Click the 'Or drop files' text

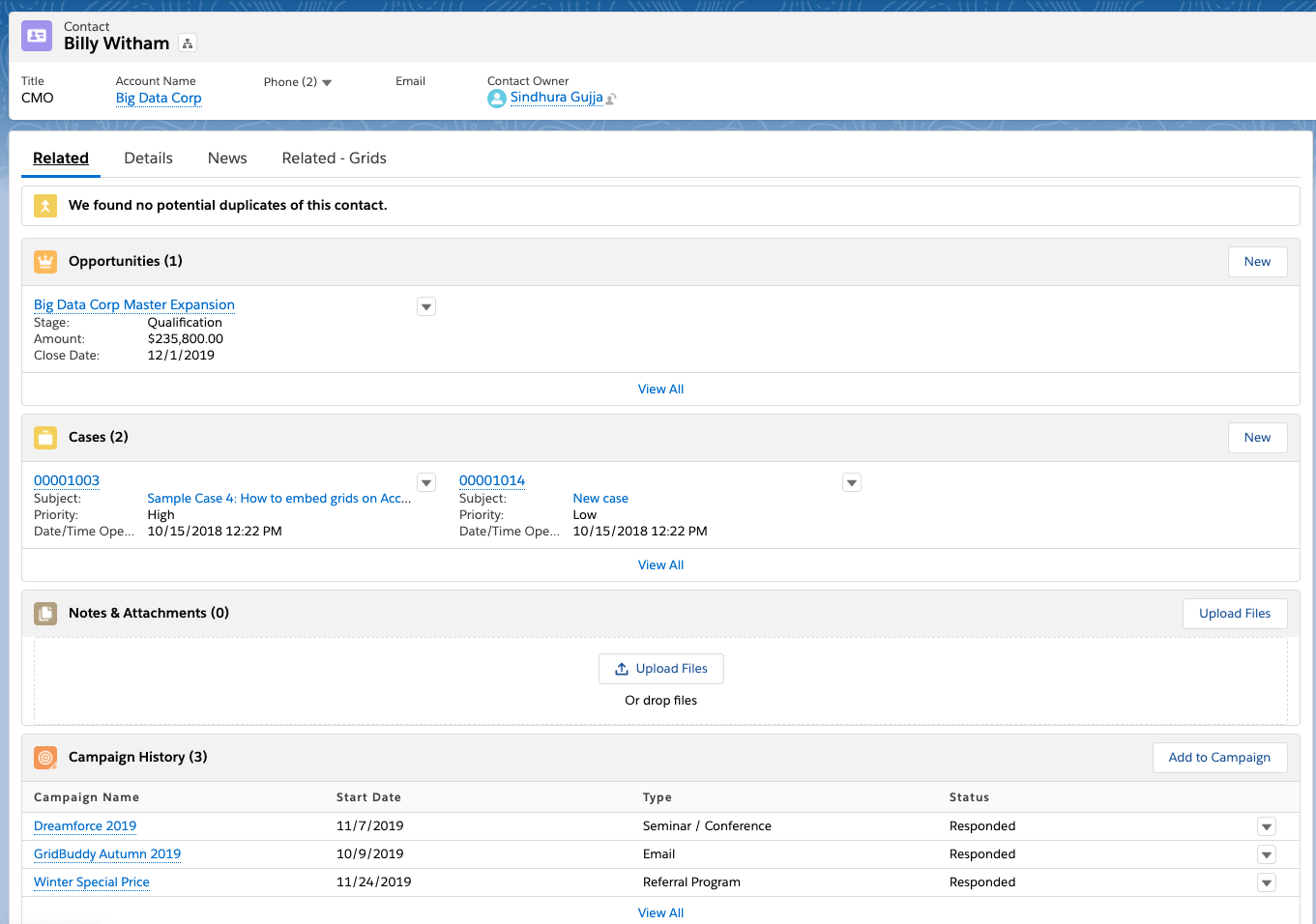(x=661, y=701)
